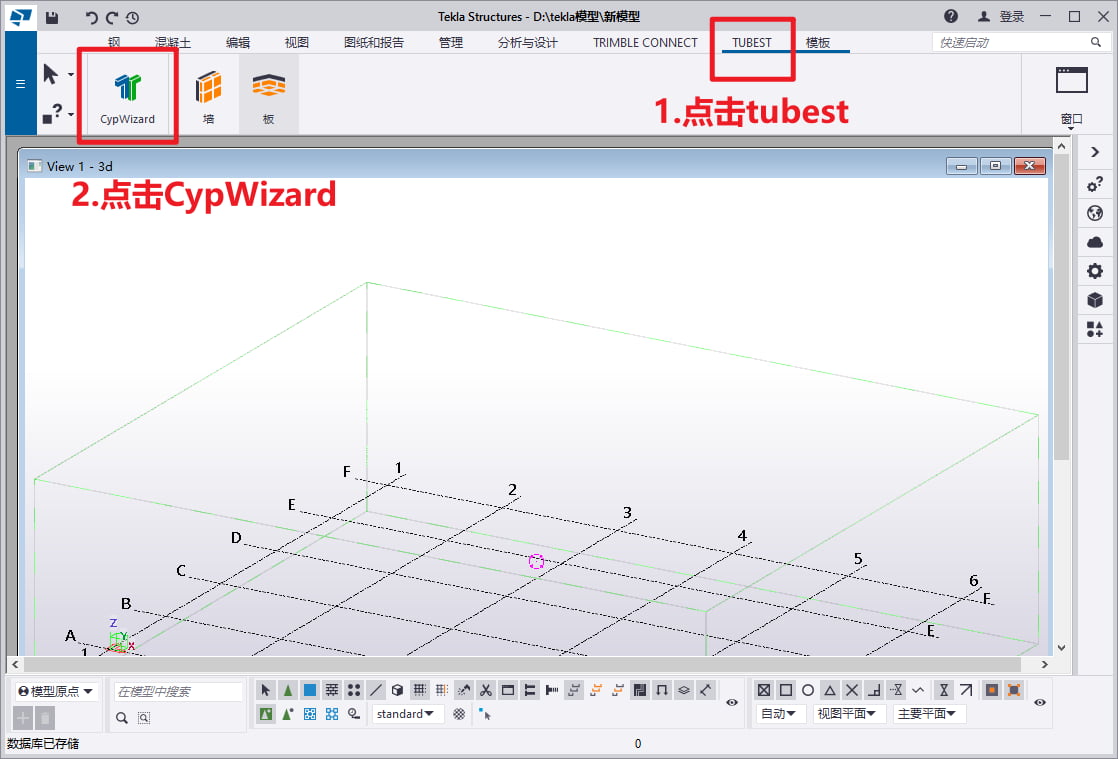Open the Tekla help question mark
The height and width of the screenshot is (759, 1118).
coord(950,16)
